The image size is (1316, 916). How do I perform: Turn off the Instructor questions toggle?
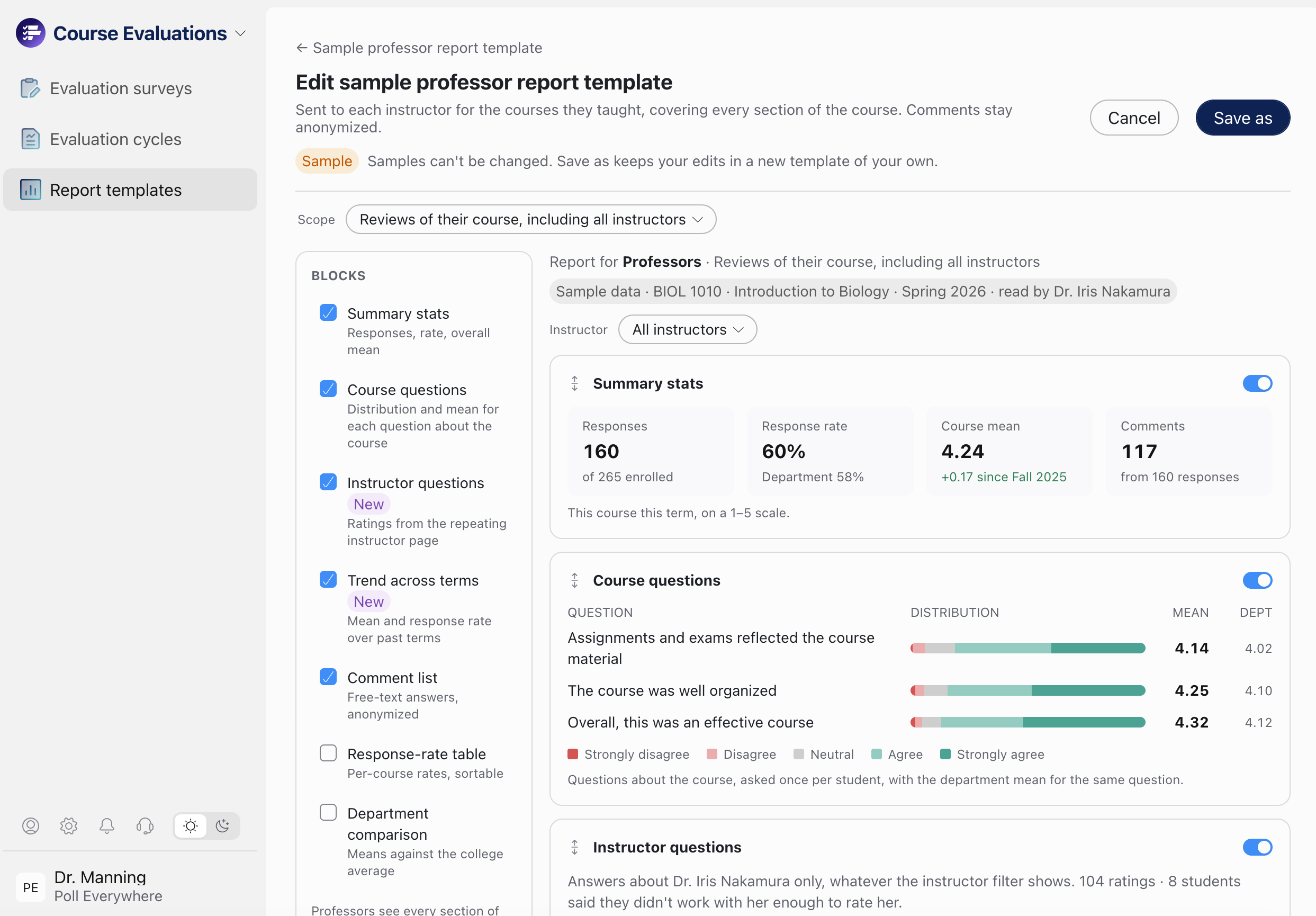(1258, 847)
